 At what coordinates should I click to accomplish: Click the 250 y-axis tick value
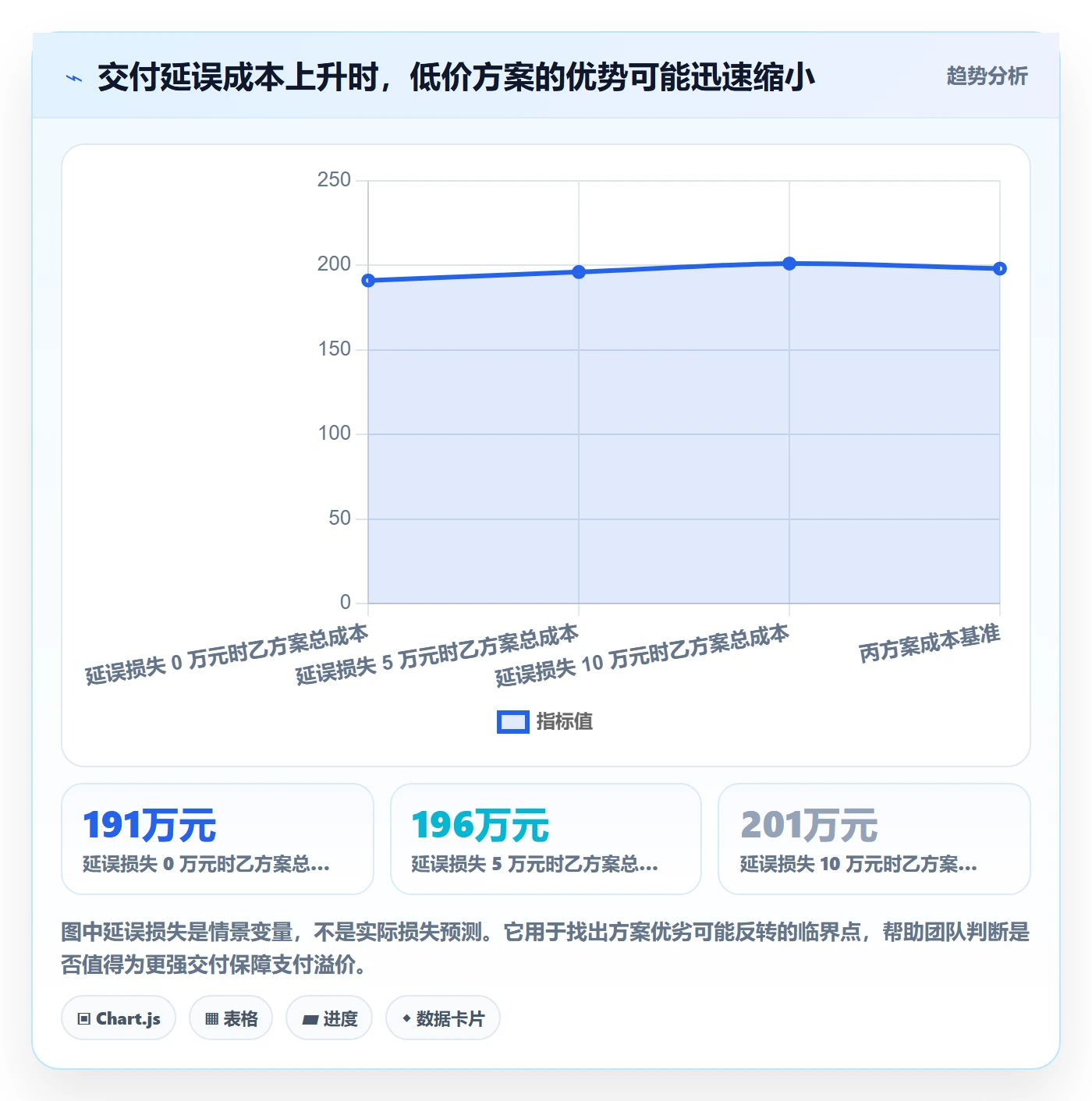pos(334,180)
